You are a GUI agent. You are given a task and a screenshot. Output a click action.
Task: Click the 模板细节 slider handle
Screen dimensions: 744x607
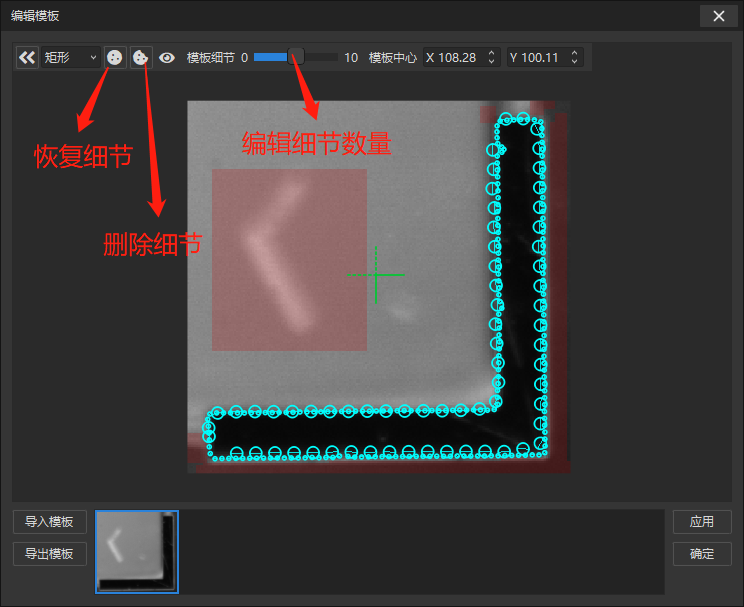pos(296,57)
